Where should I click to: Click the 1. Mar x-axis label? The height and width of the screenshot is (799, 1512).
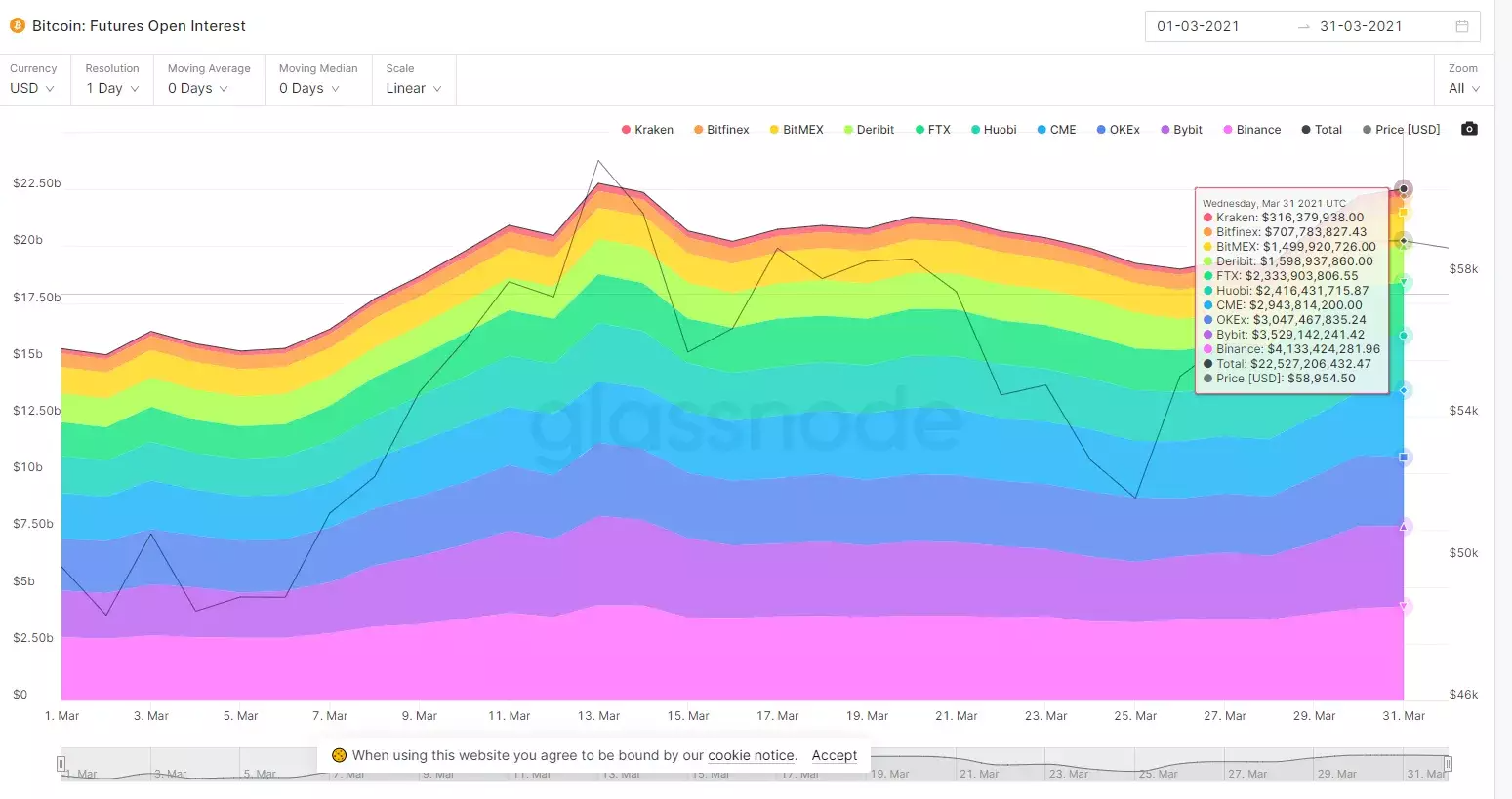pos(61,716)
